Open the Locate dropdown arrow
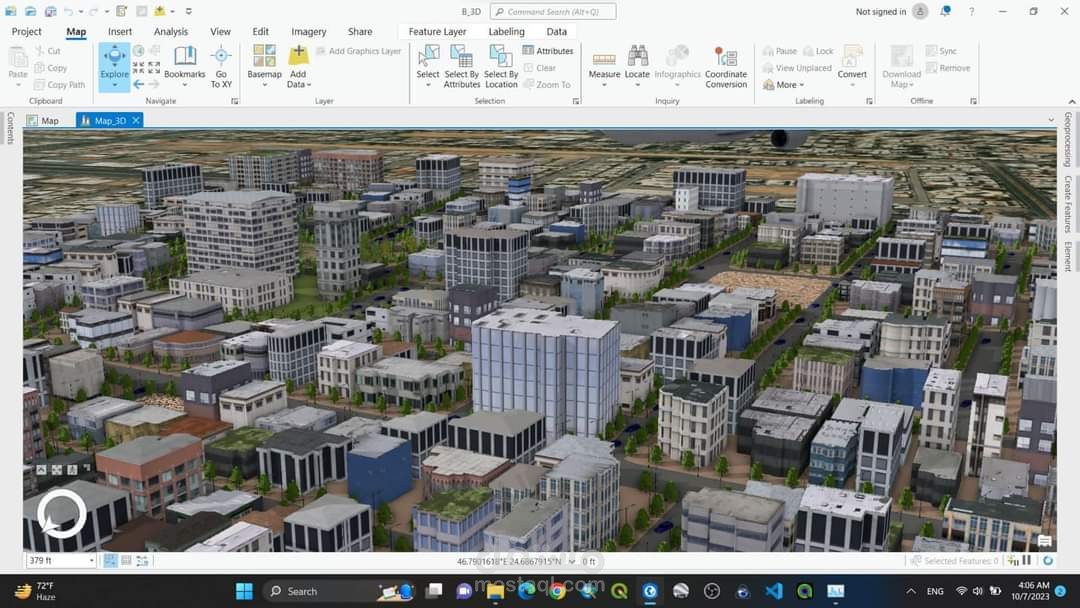The width and height of the screenshot is (1080, 608). coord(637,85)
